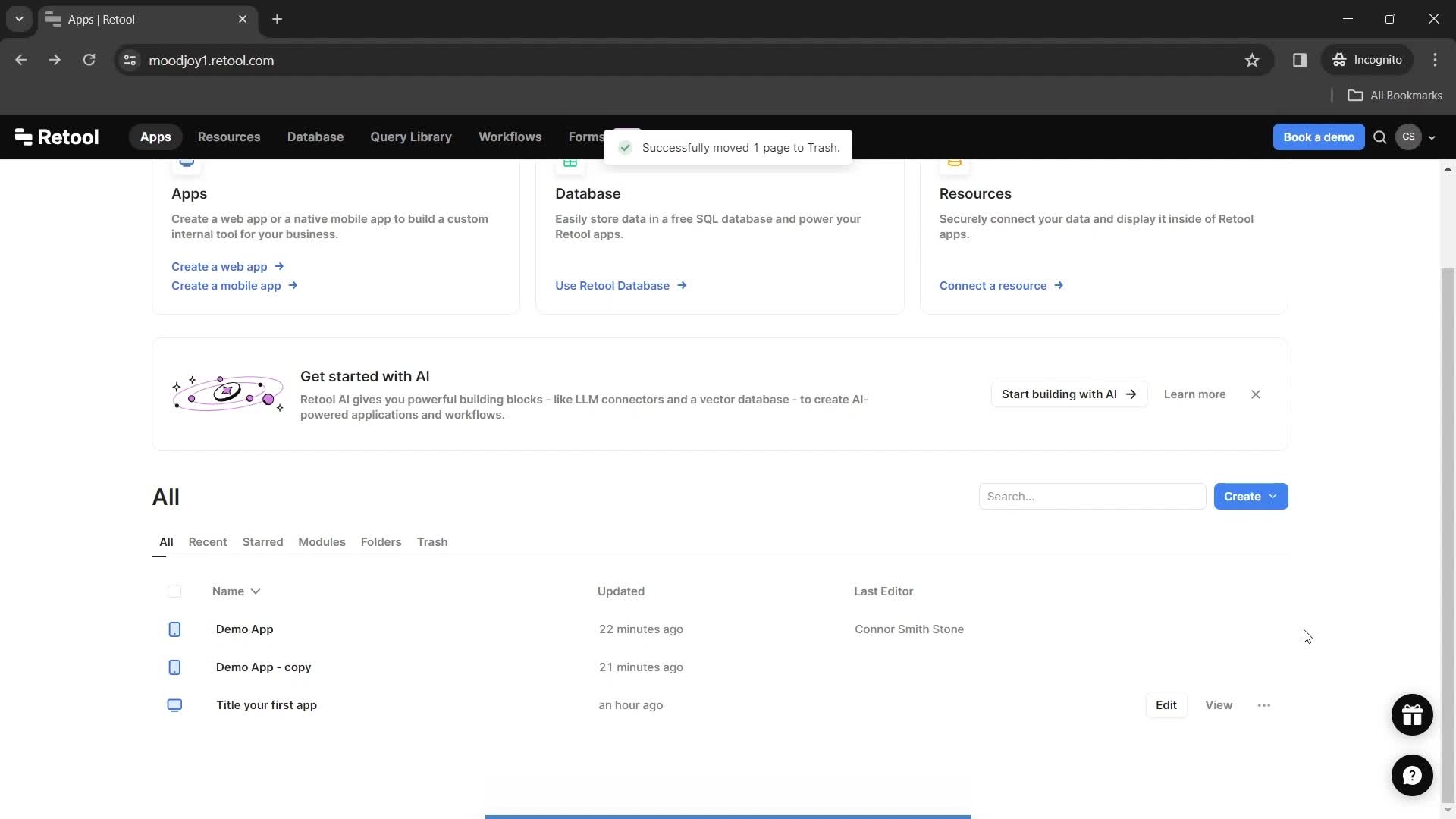Image resolution: width=1456 pixels, height=819 pixels.
Task: Click Connect a resource link
Action: click(x=1001, y=286)
